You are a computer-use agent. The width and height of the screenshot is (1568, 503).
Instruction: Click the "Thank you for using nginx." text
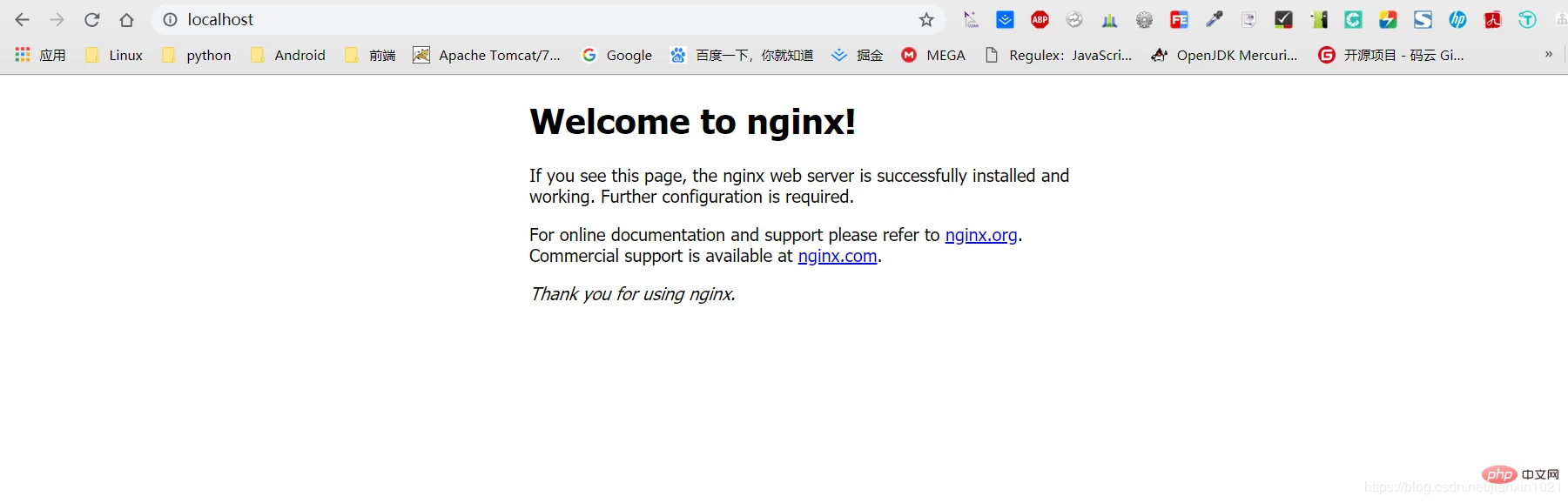pyautogui.click(x=633, y=294)
